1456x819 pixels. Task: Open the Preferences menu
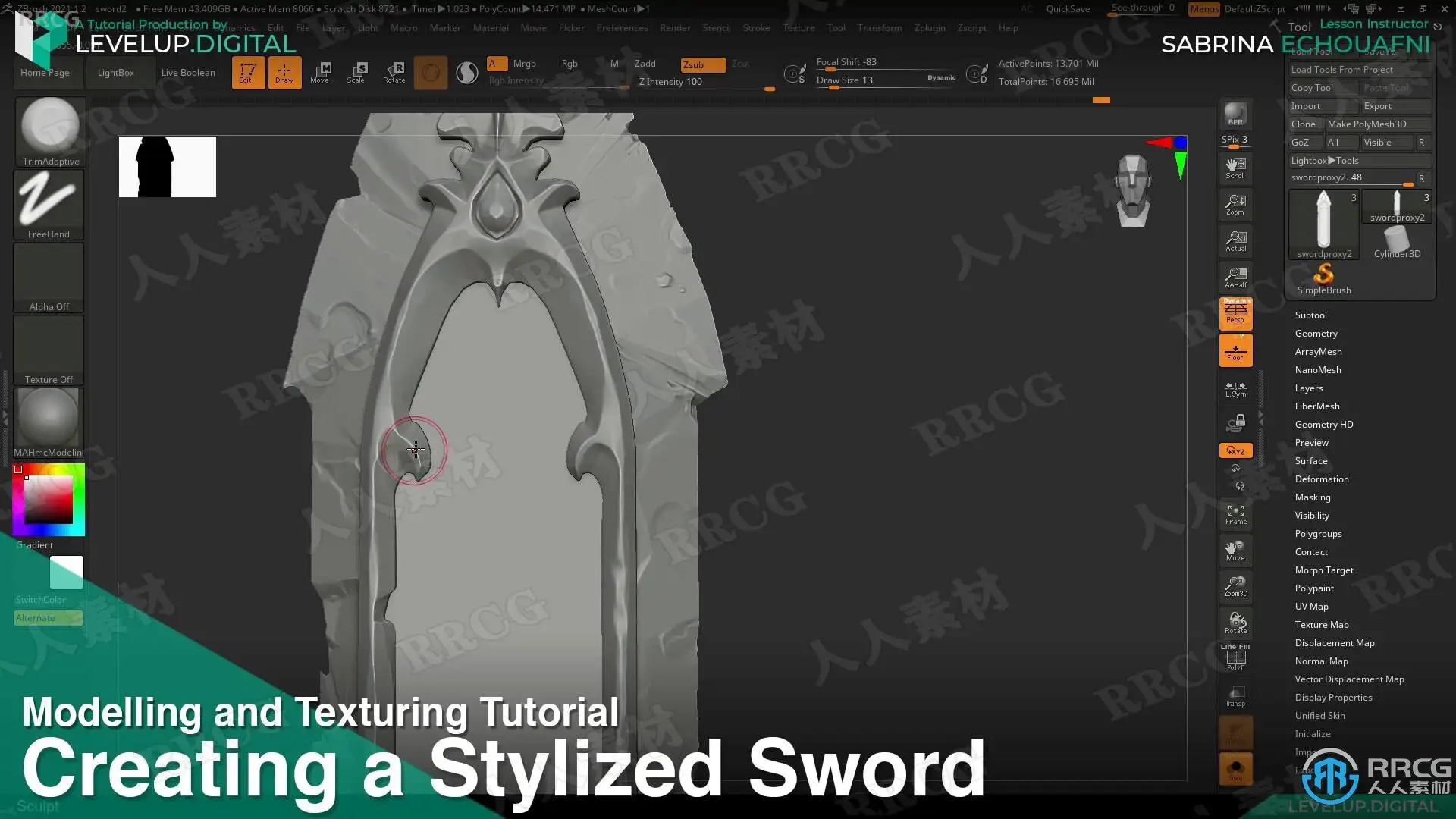(622, 28)
